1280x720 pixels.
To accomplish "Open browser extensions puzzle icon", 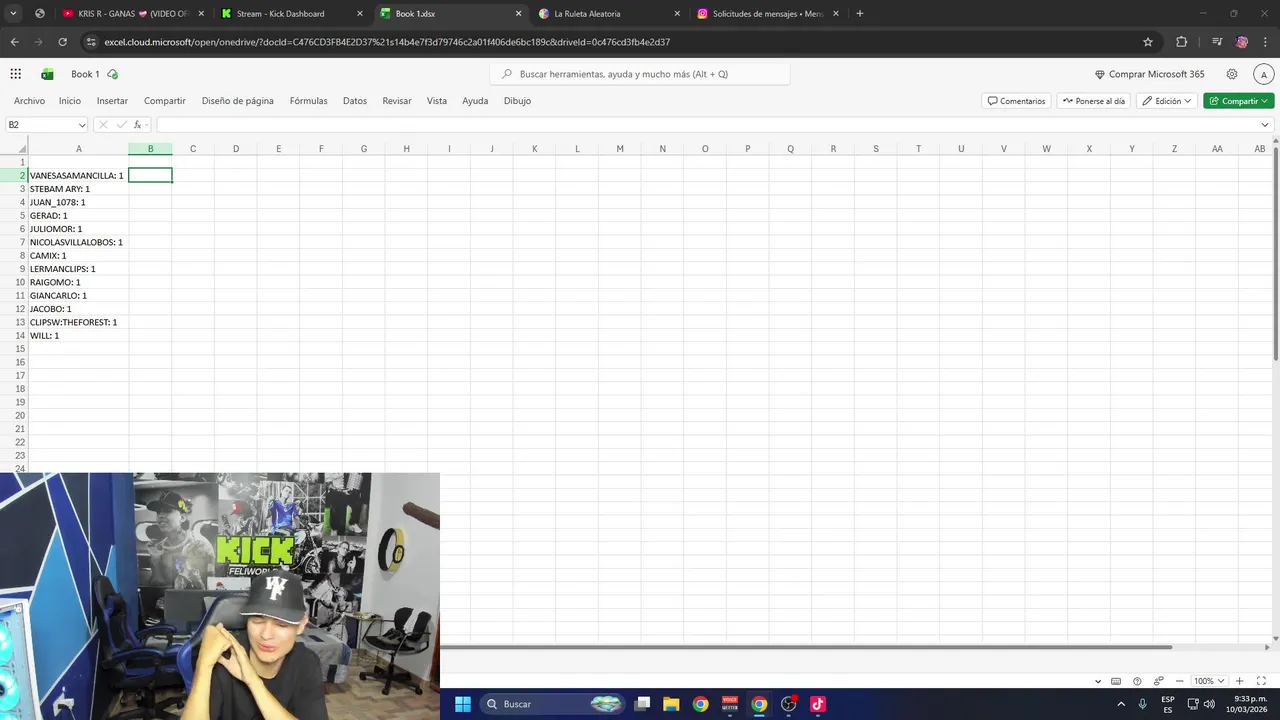I will click(x=1182, y=42).
